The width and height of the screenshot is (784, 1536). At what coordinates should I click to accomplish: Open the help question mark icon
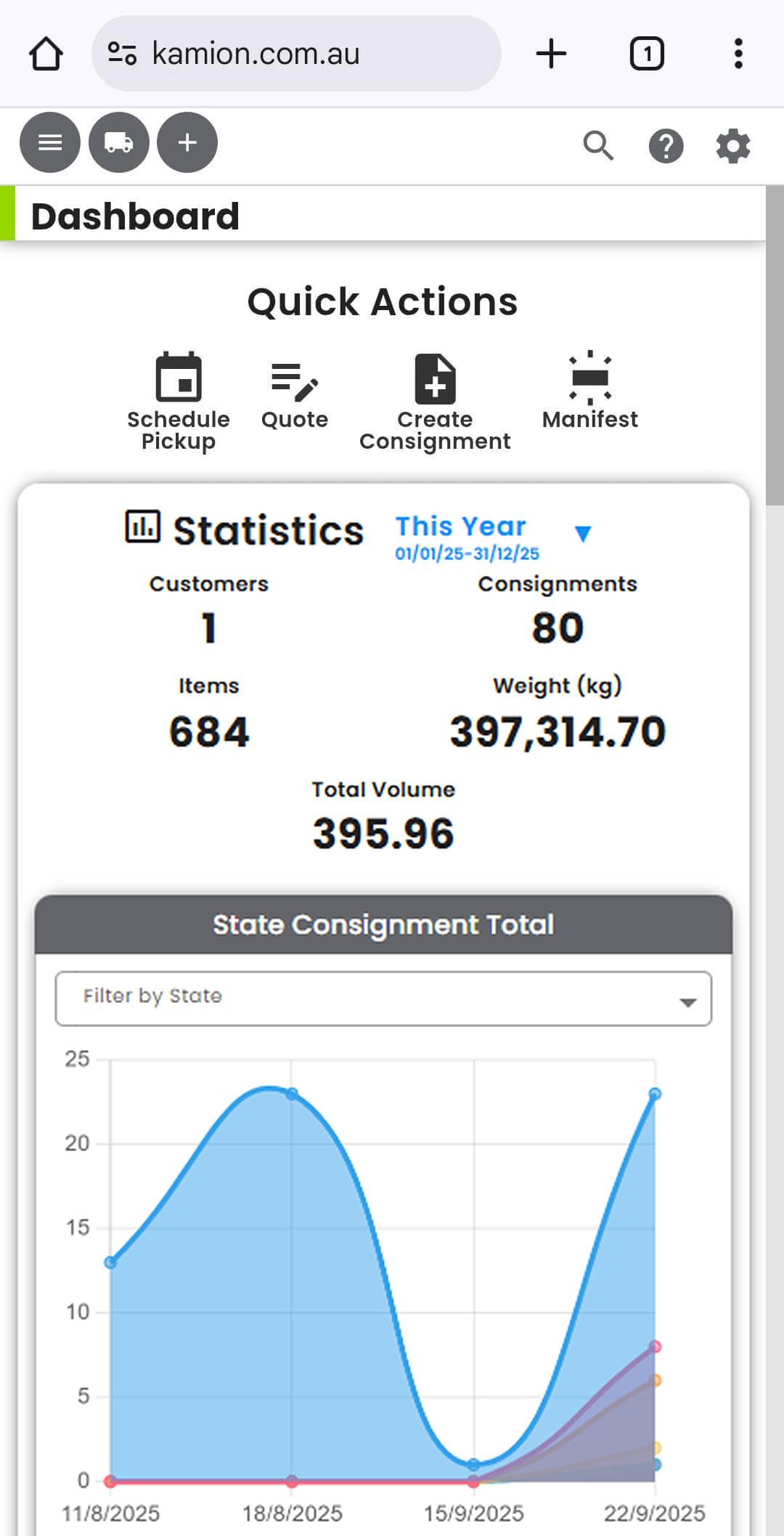pyautogui.click(x=666, y=146)
